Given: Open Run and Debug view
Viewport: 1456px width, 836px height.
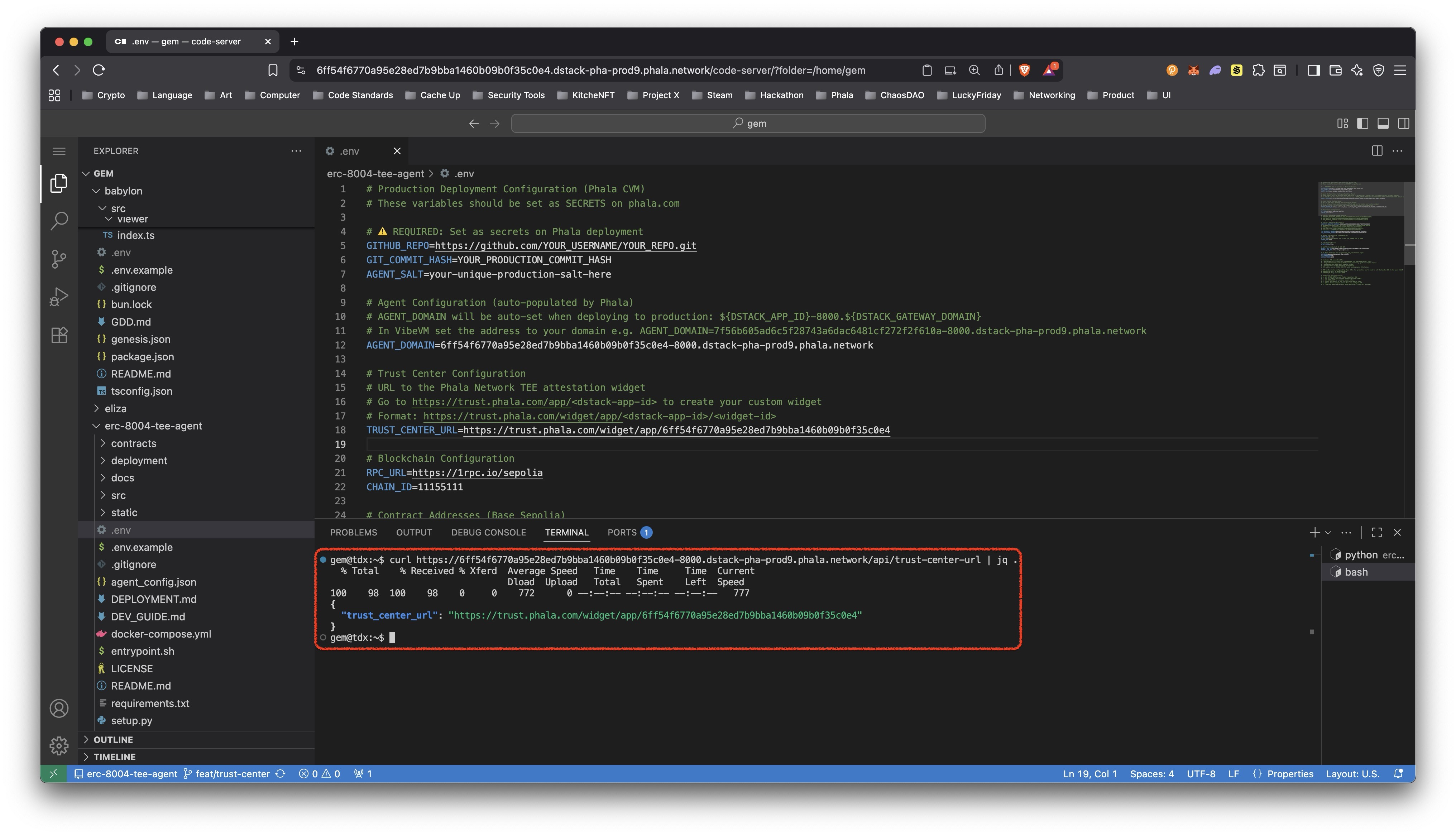Looking at the screenshot, I should pos(58,297).
